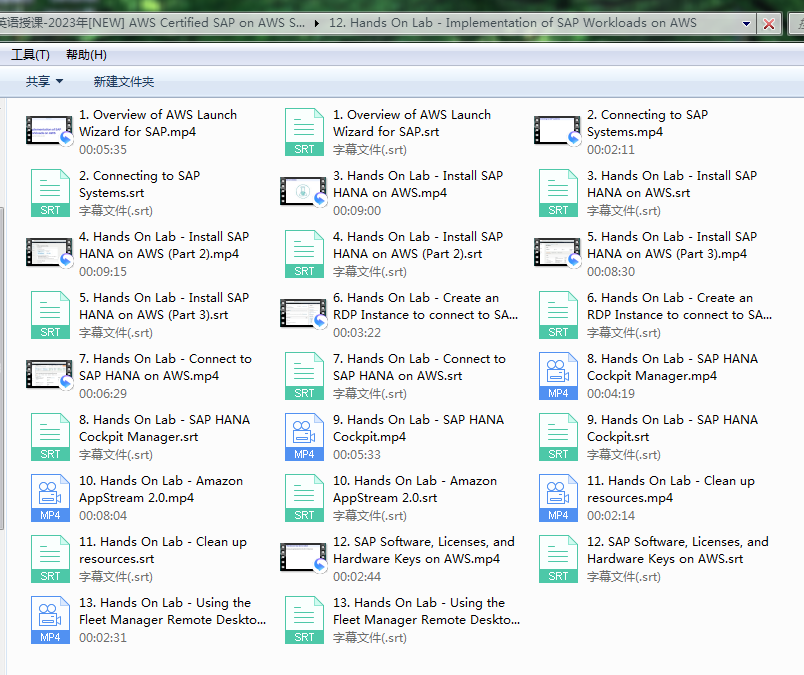The image size is (804, 675).
Task: Select file name 8. SAP HANA Cockpit Manager.mp4
Action: (672, 367)
